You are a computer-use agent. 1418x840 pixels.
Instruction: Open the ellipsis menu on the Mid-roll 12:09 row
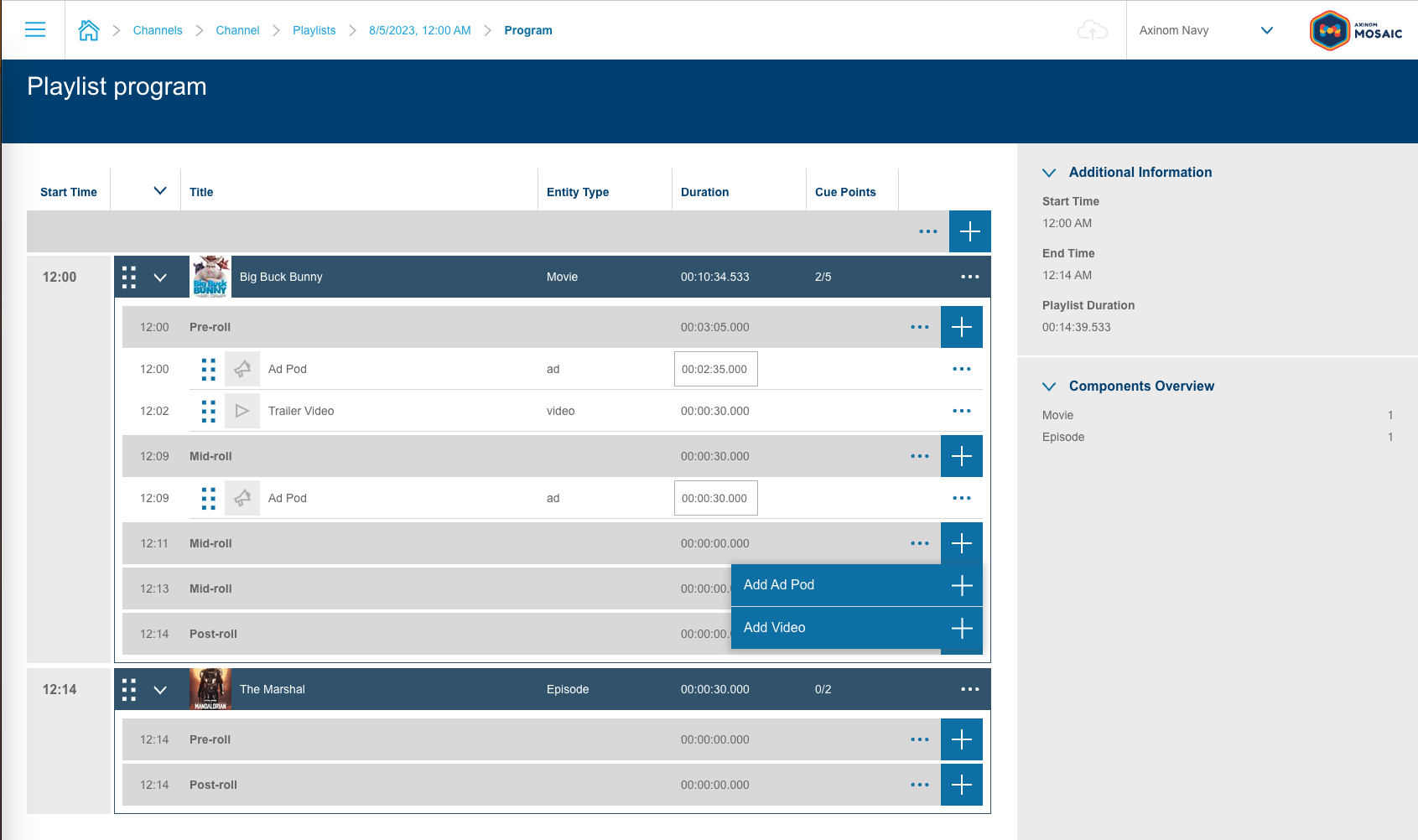tap(920, 456)
